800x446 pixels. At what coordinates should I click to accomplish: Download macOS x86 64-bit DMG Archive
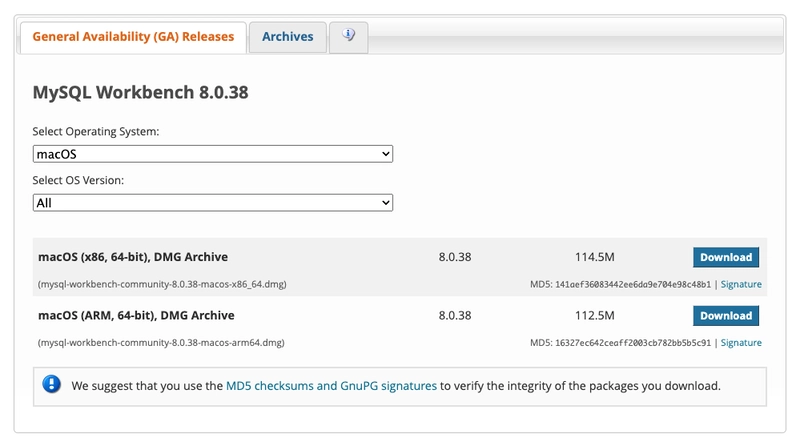tap(726, 257)
